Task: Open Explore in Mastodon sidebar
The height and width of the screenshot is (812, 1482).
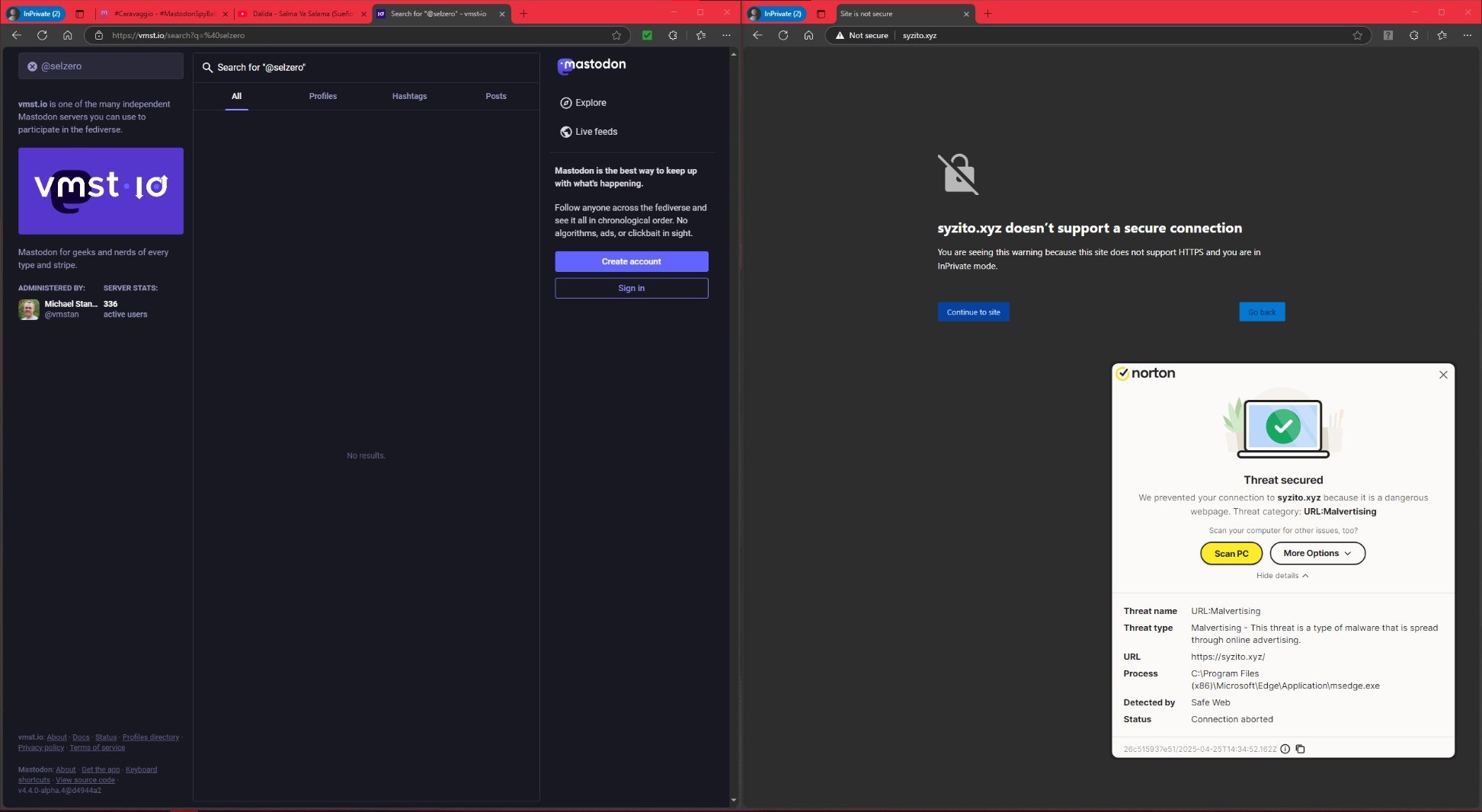Action: pyautogui.click(x=583, y=103)
